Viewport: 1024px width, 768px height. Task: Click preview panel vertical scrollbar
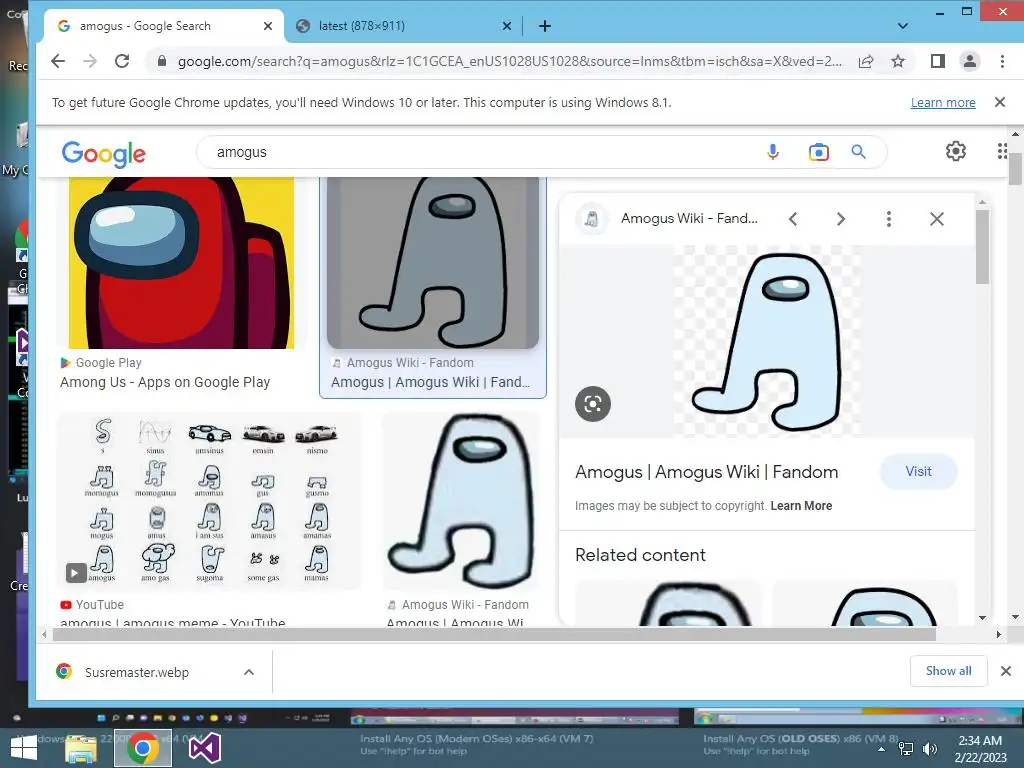(982, 246)
